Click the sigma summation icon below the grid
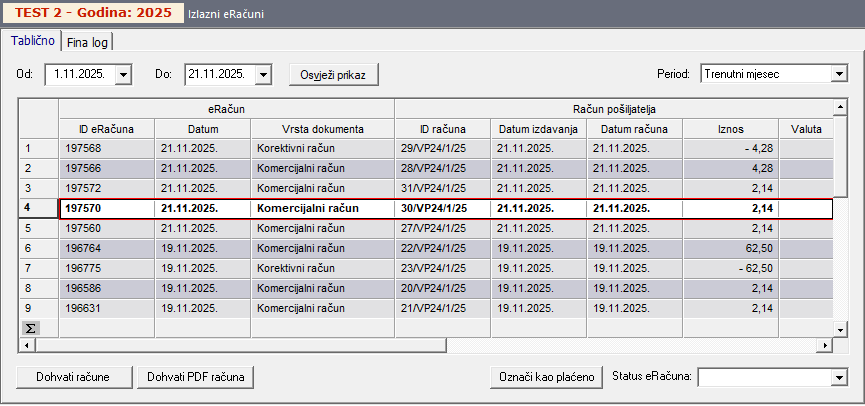The width and height of the screenshot is (865, 406). tap(29, 328)
